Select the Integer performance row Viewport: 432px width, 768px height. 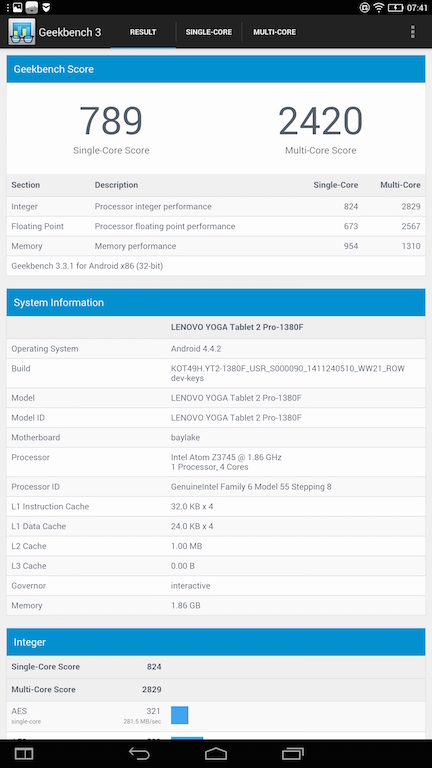pos(216,207)
